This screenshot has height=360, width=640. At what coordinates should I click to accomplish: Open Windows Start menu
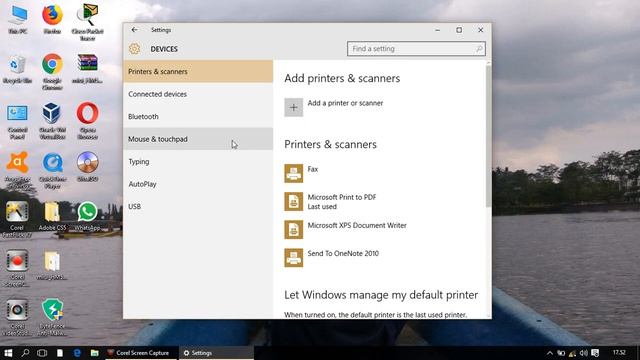coord(8,353)
